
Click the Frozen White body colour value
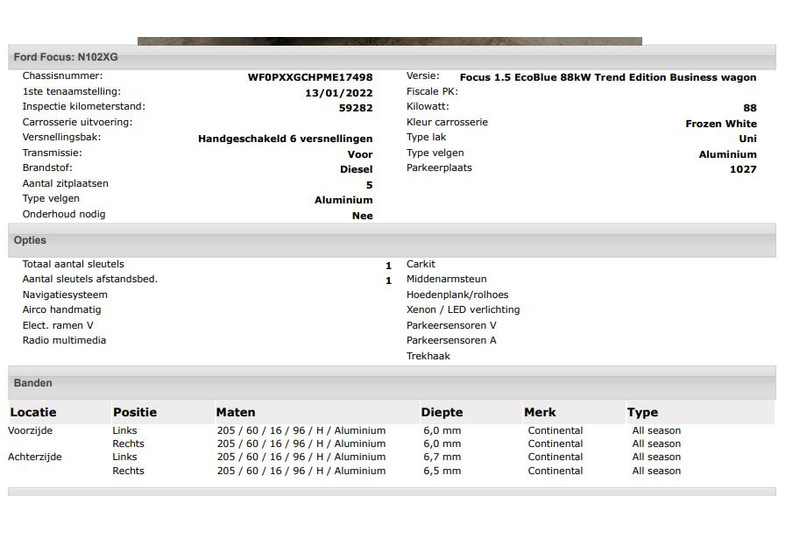pos(720,124)
